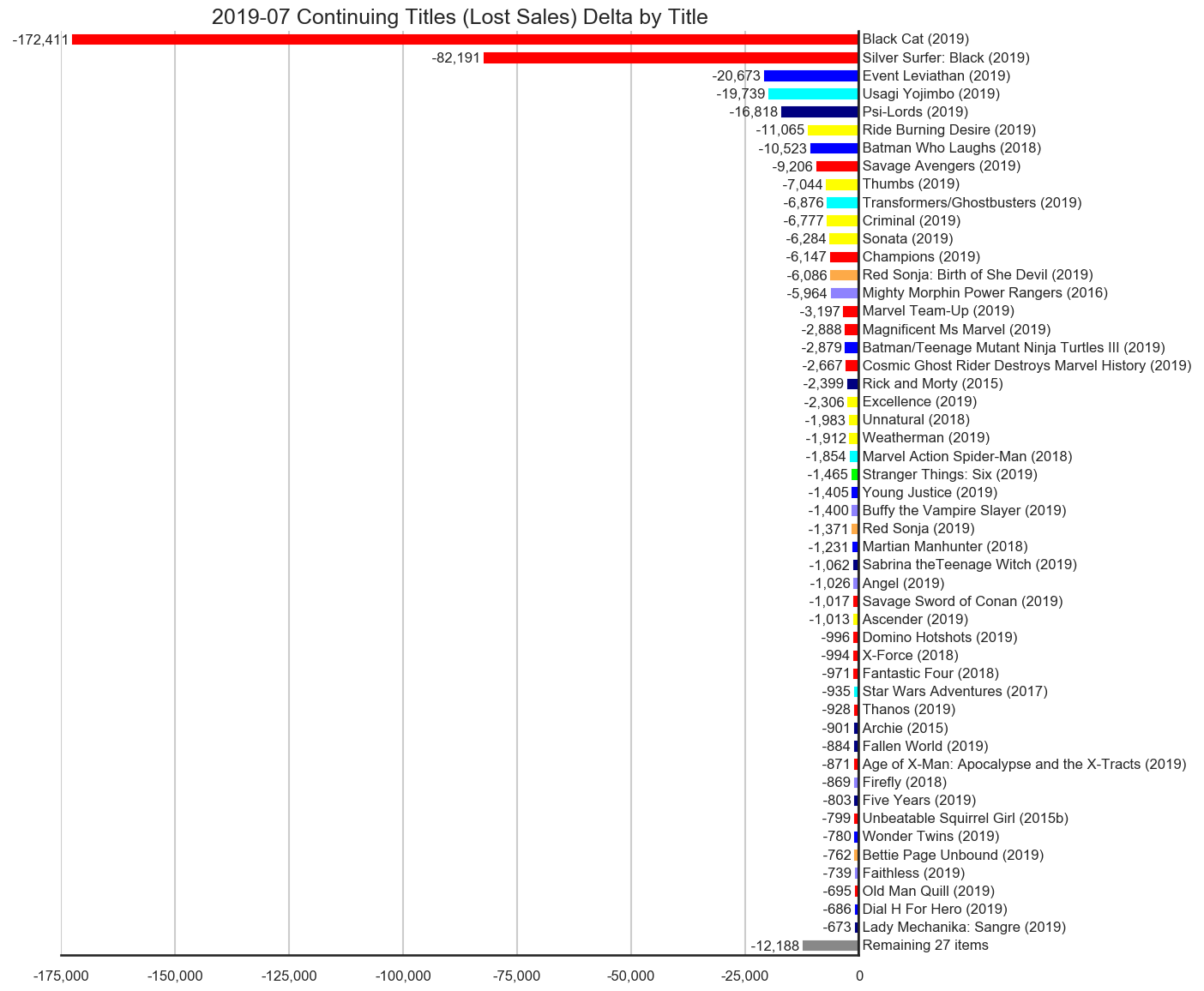Click the blue Event Leviathan bar
The image size is (1204, 991).
click(811, 76)
